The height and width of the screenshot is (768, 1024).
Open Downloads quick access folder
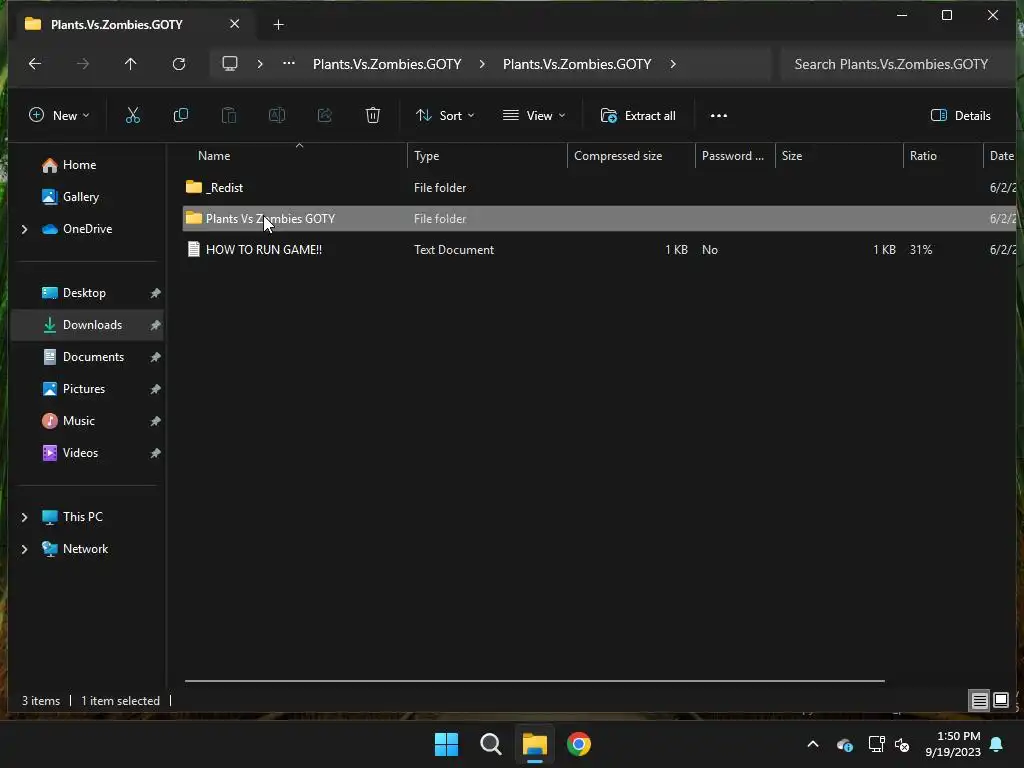click(92, 325)
